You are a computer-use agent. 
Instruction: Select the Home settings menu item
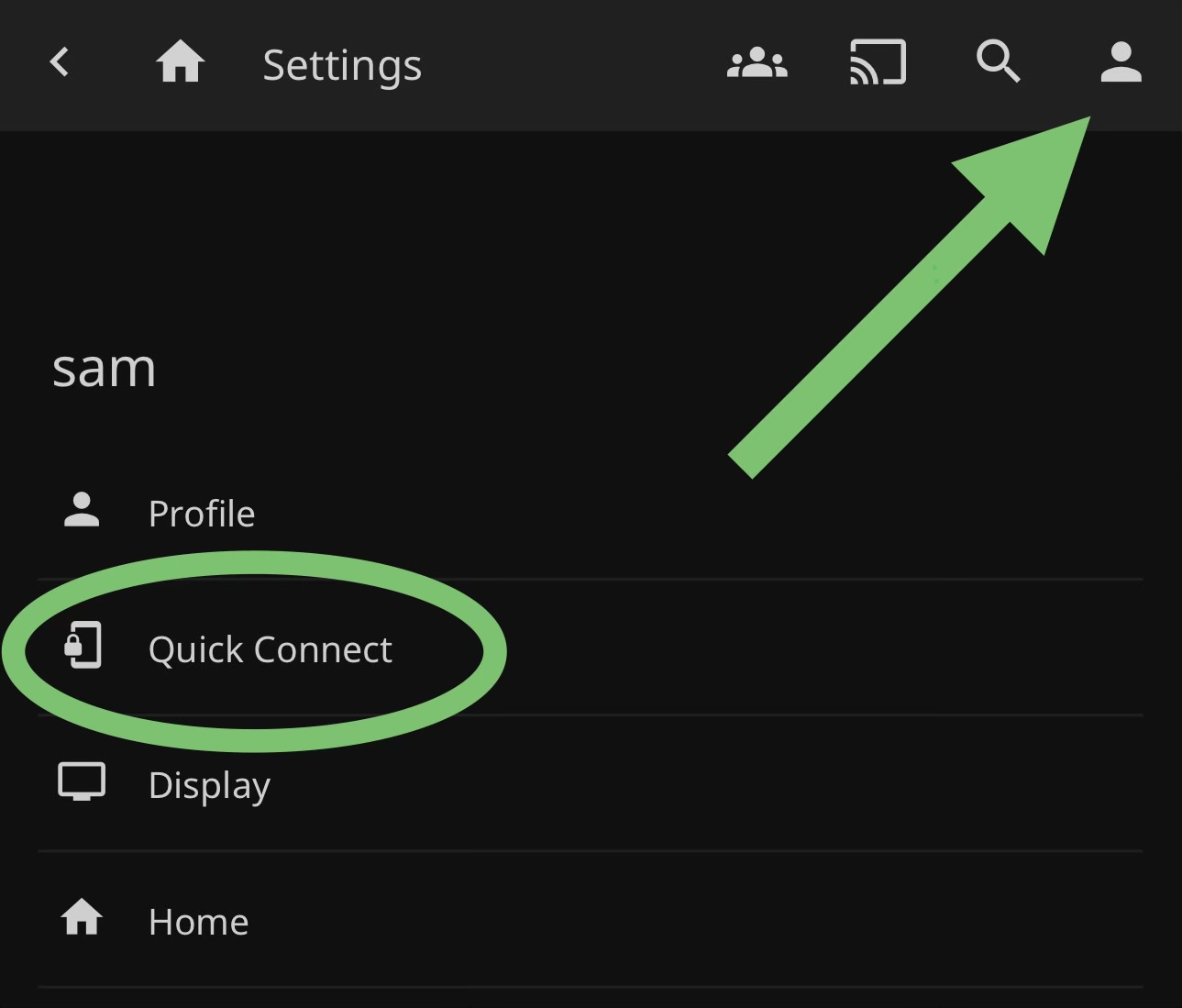coord(198,922)
